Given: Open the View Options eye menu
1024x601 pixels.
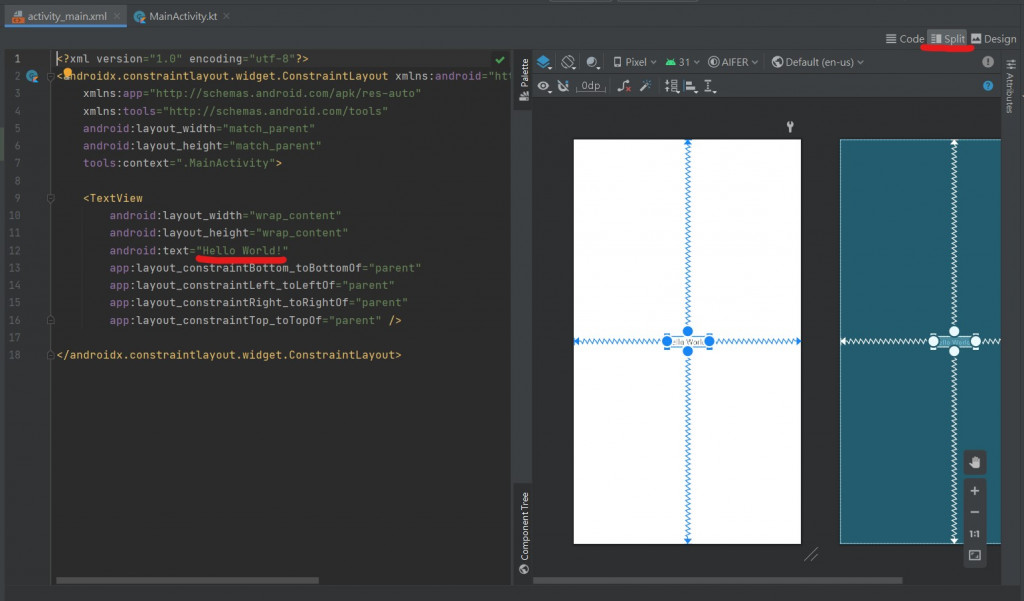Looking at the screenshot, I should (544, 86).
